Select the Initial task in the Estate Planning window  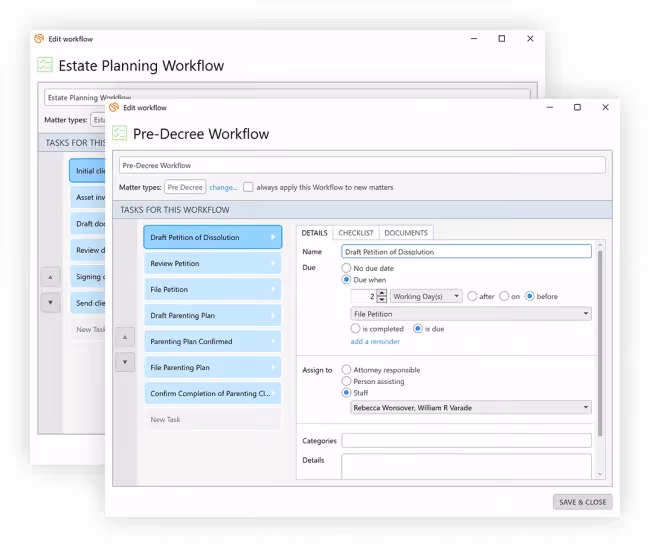pyautogui.click(x=87, y=171)
